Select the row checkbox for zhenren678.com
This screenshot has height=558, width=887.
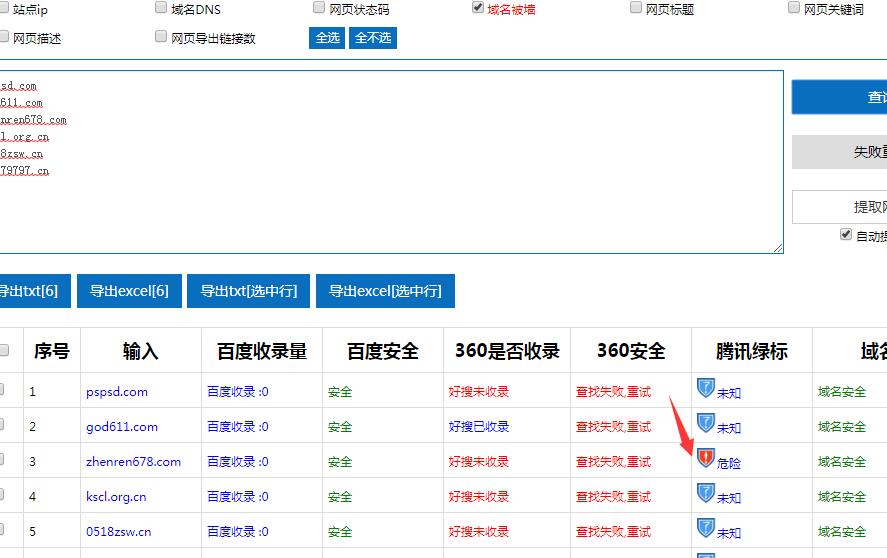3,461
